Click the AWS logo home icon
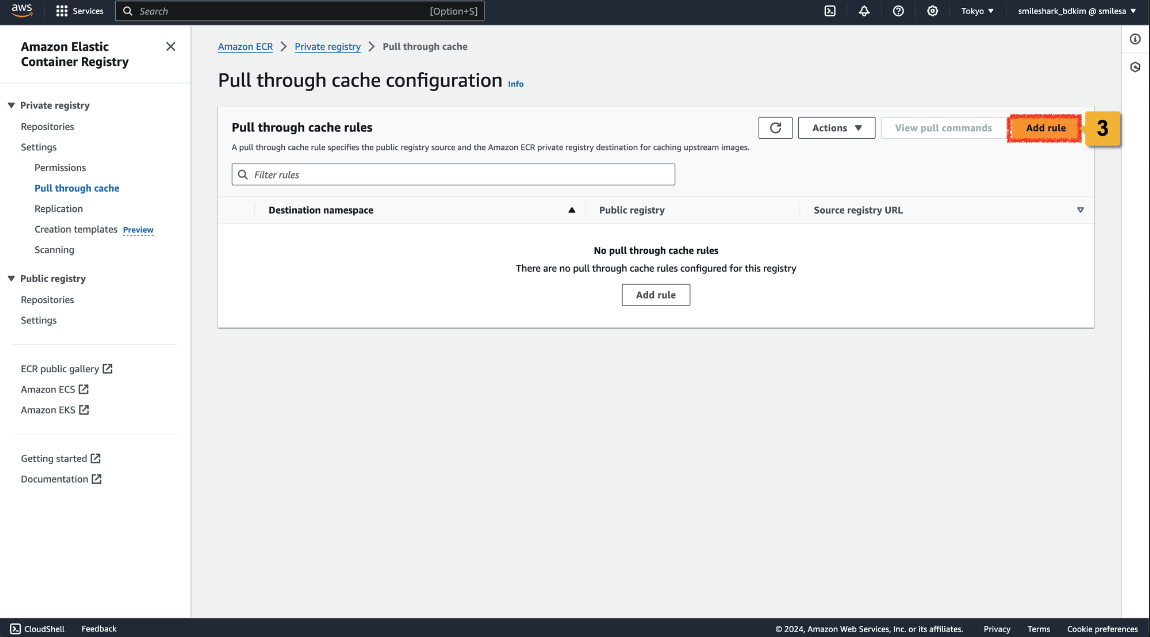Image resolution: width=1150 pixels, height=637 pixels. 22,11
